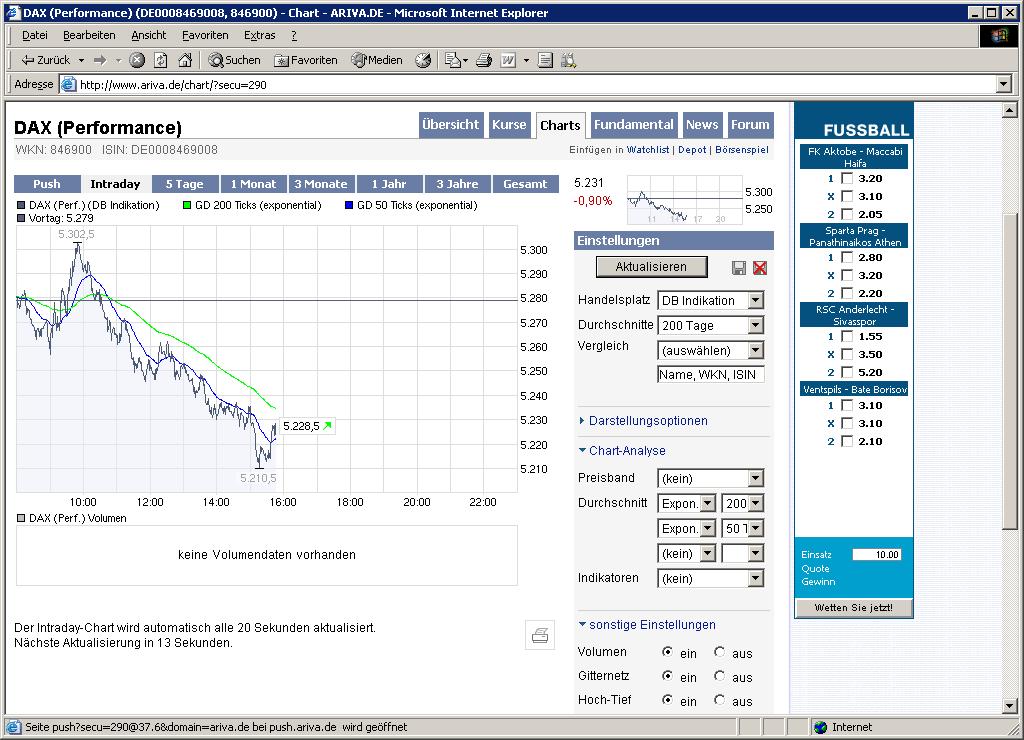The height and width of the screenshot is (740, 1024).
Task: Click the Windows logo throbber
Action: pos(999,35)
